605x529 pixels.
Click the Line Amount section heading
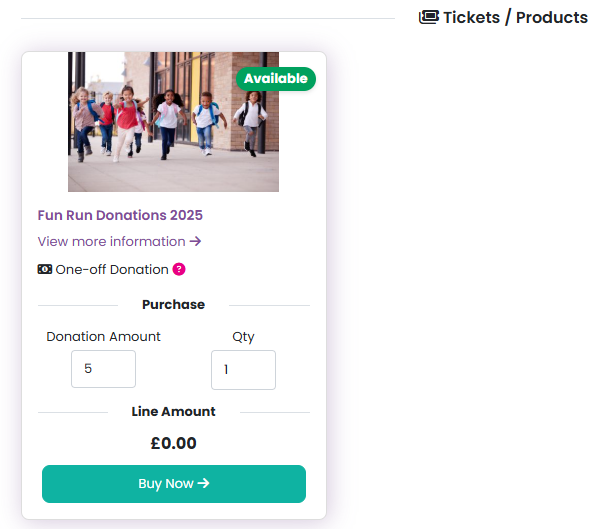point(174,412)
